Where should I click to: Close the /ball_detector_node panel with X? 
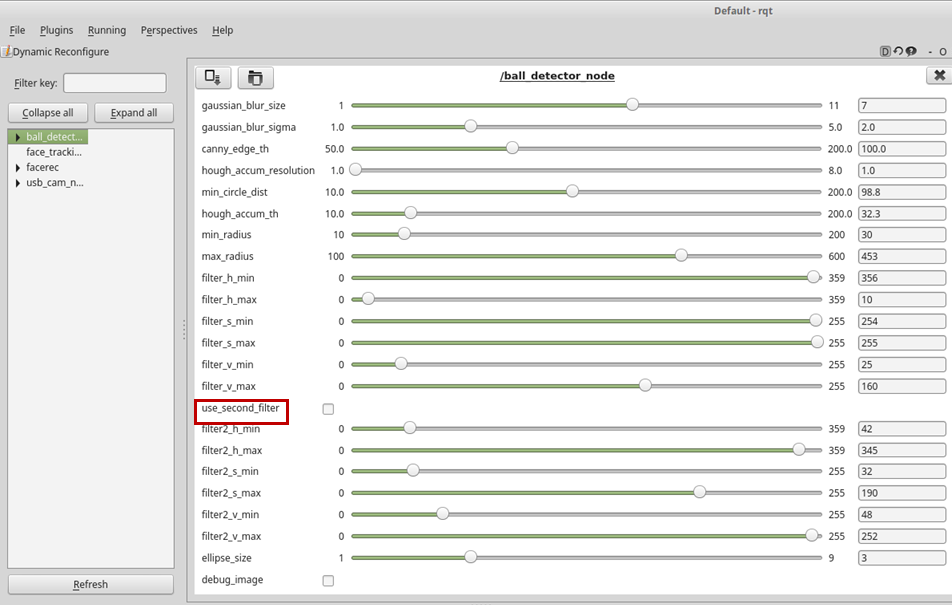pos(939,75)
